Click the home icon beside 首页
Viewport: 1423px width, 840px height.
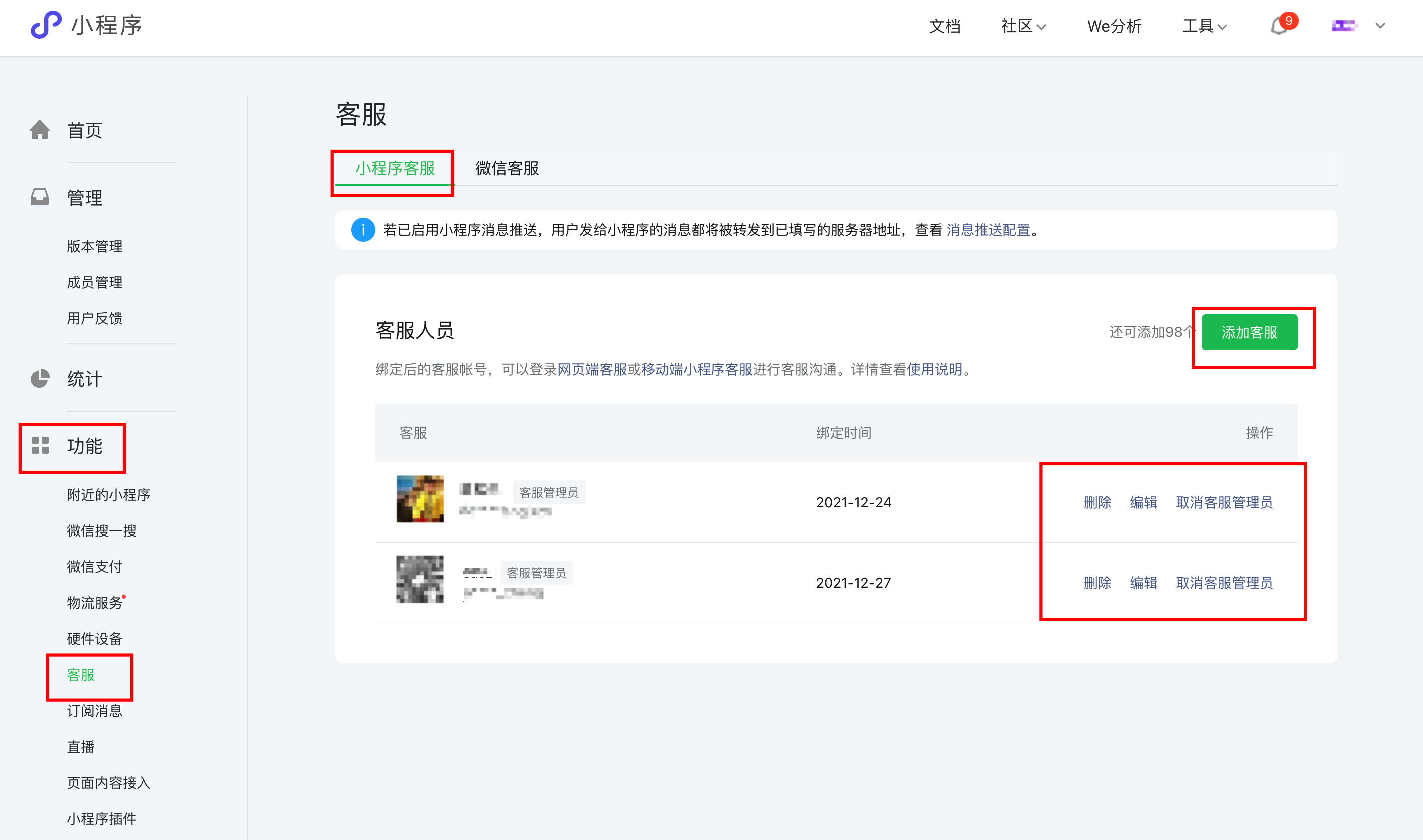click(x=39, y=130)
